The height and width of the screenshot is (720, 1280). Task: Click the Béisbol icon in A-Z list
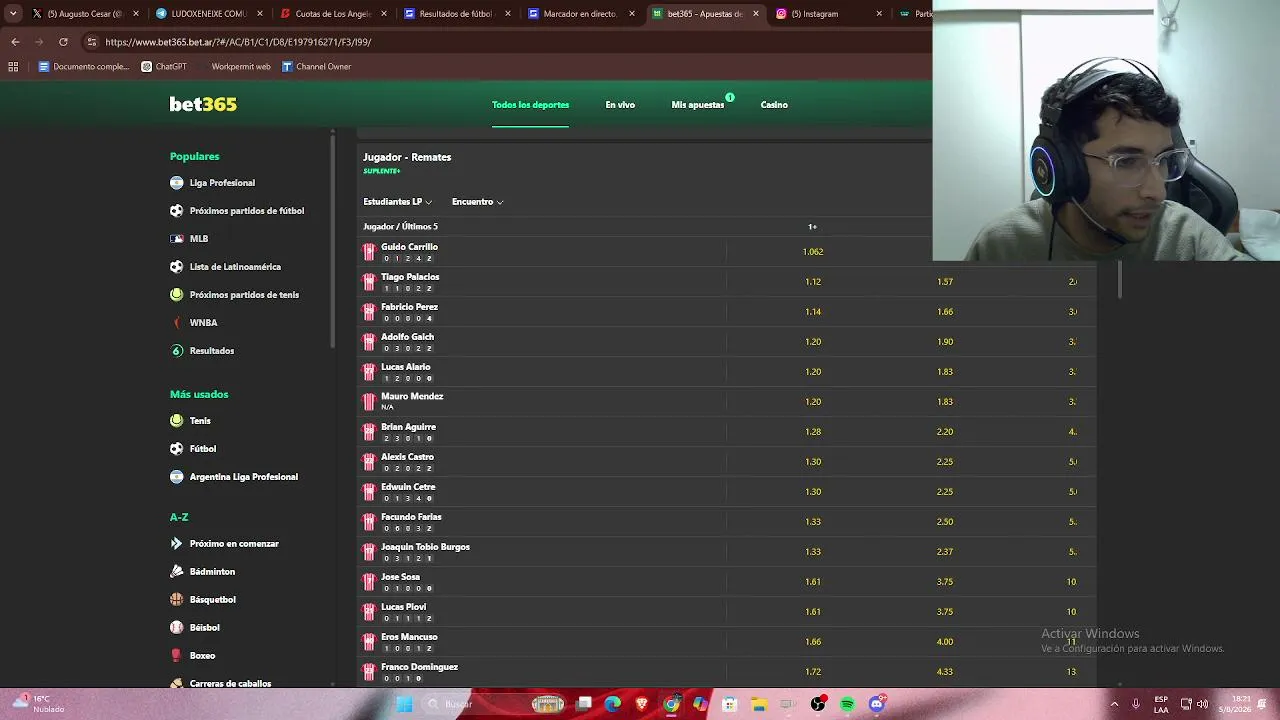pyautogui.click(x=177, y=628)
